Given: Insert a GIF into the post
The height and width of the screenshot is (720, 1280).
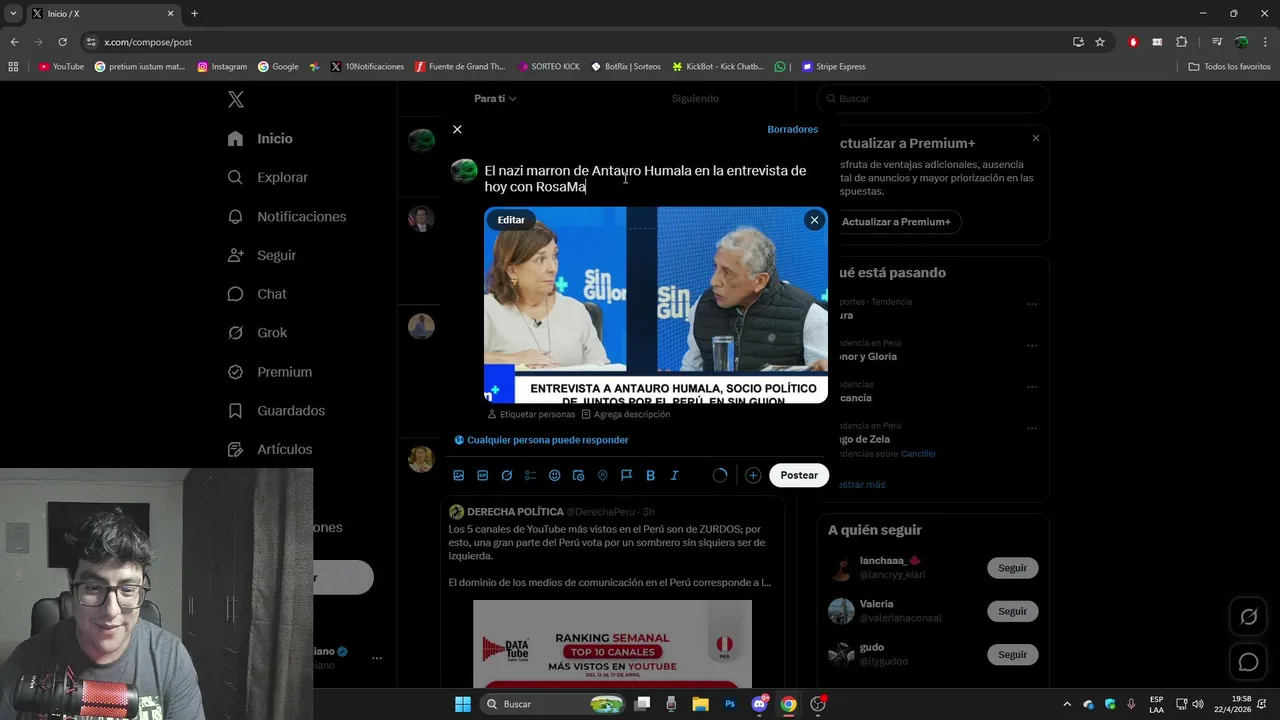Looking at the screenshot, I should click(x=483, y=475).
